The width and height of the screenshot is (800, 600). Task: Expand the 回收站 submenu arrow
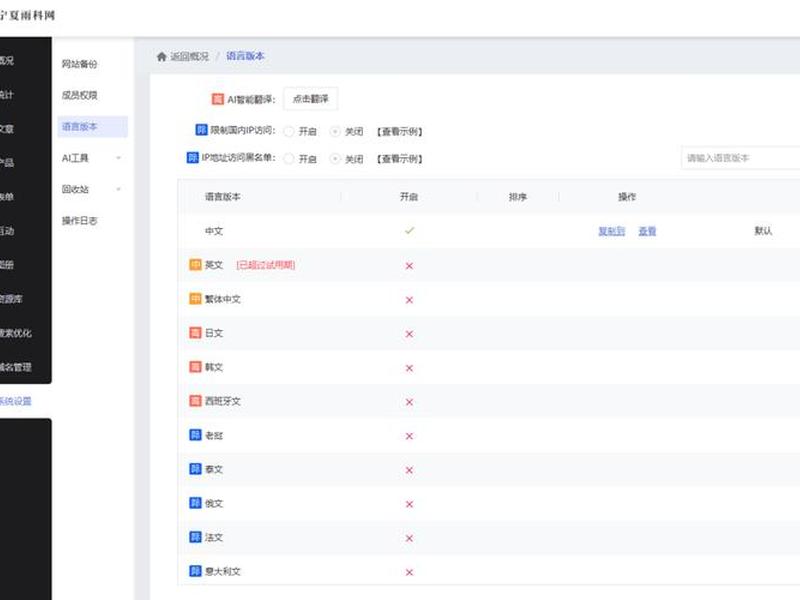click(118, 189)
